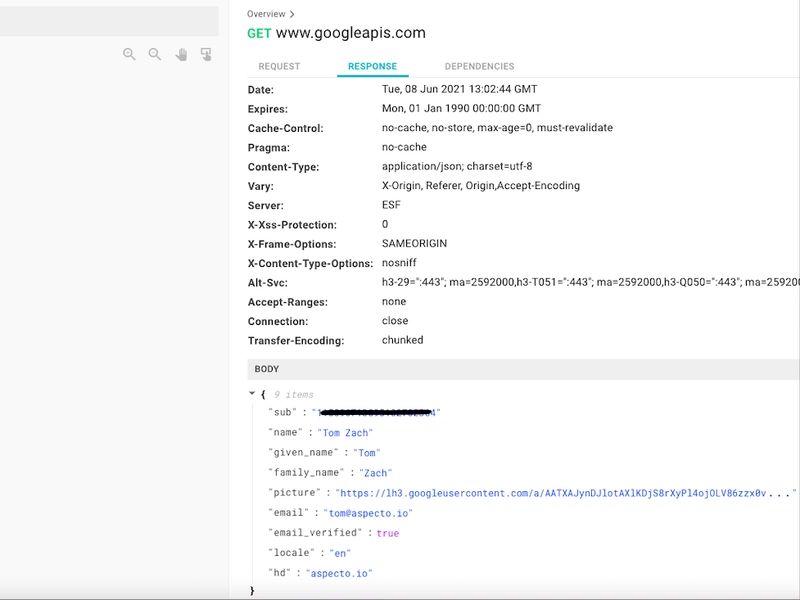Click the X-Xss-Protection value 0

click(385, 224)
